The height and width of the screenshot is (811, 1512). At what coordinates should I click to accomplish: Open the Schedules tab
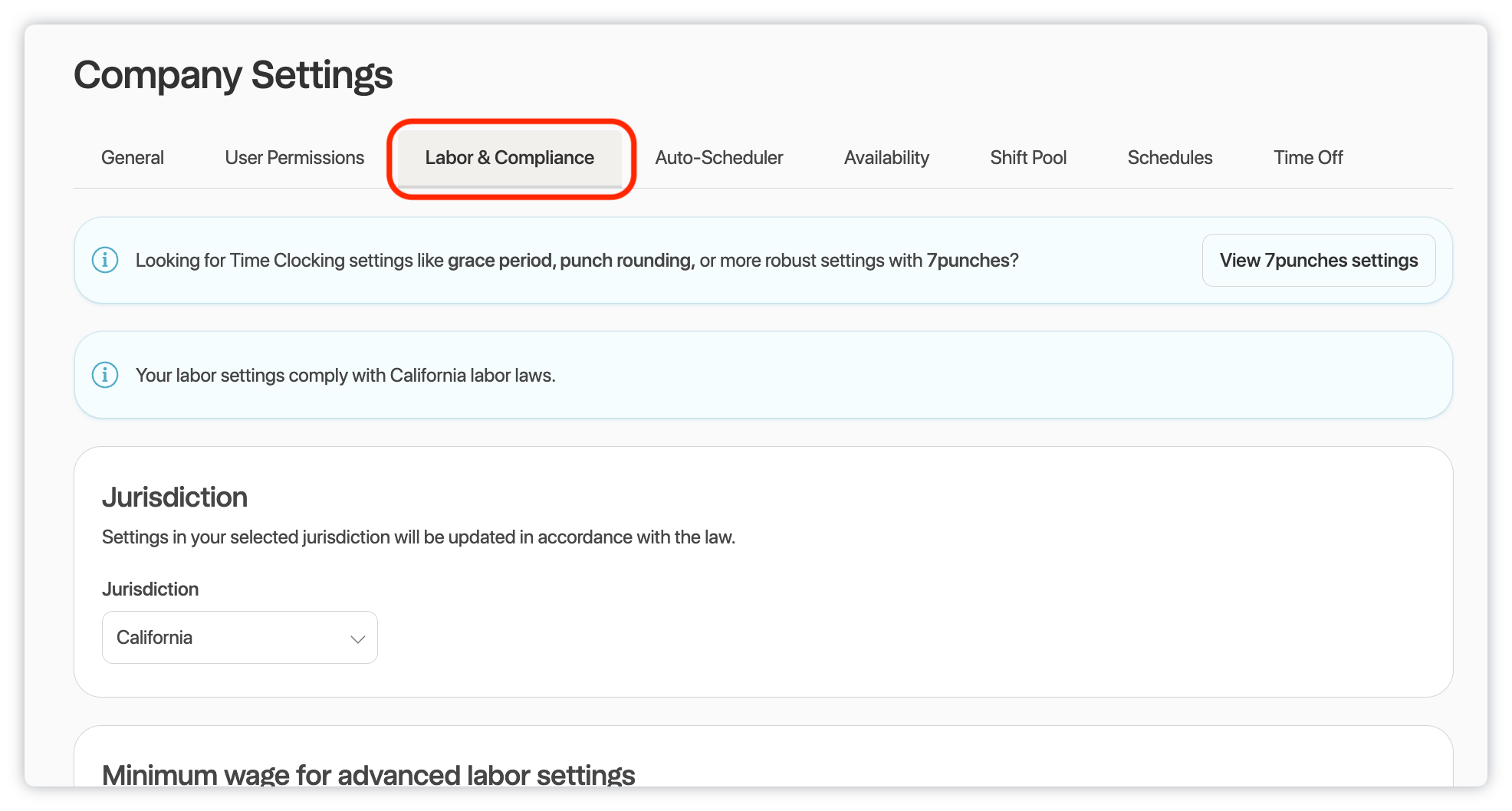tap(1169, 158)
